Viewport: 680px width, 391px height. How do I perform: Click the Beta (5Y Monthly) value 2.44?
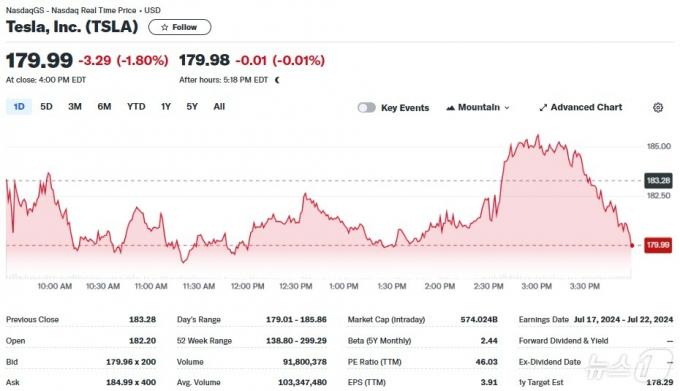tap(489, 341)
